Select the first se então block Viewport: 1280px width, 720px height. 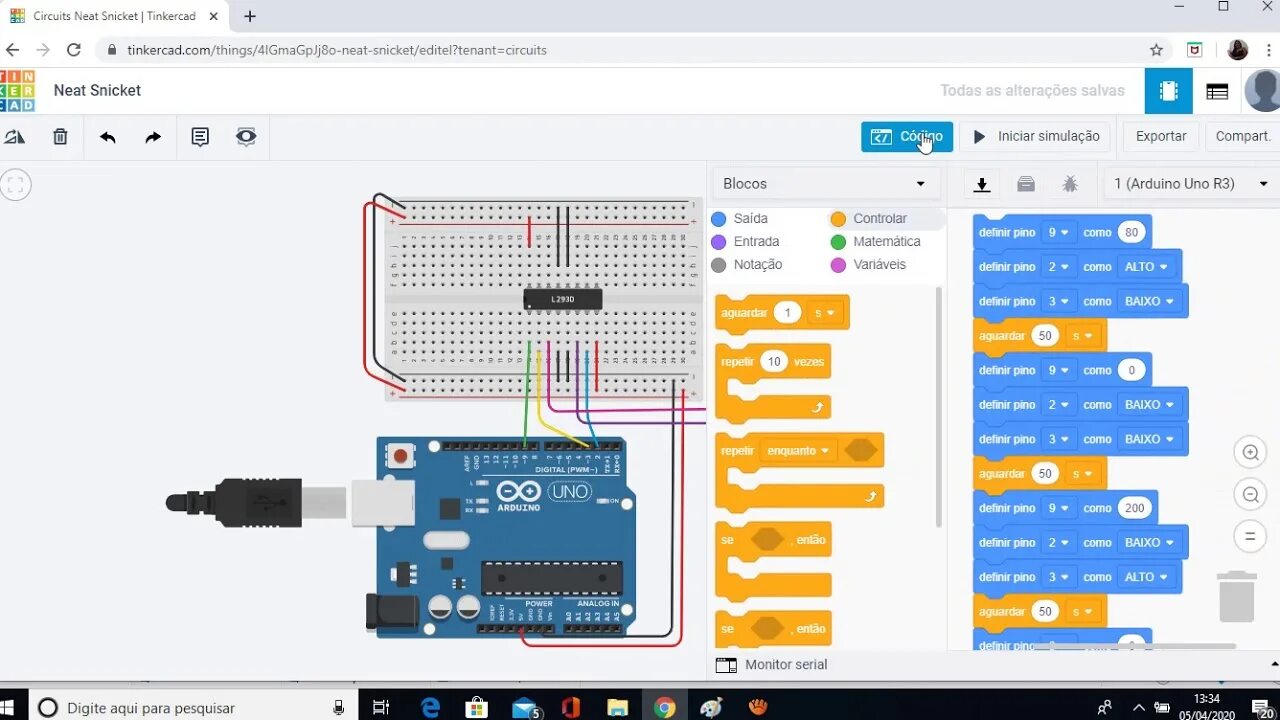click(x=773, y=560)
